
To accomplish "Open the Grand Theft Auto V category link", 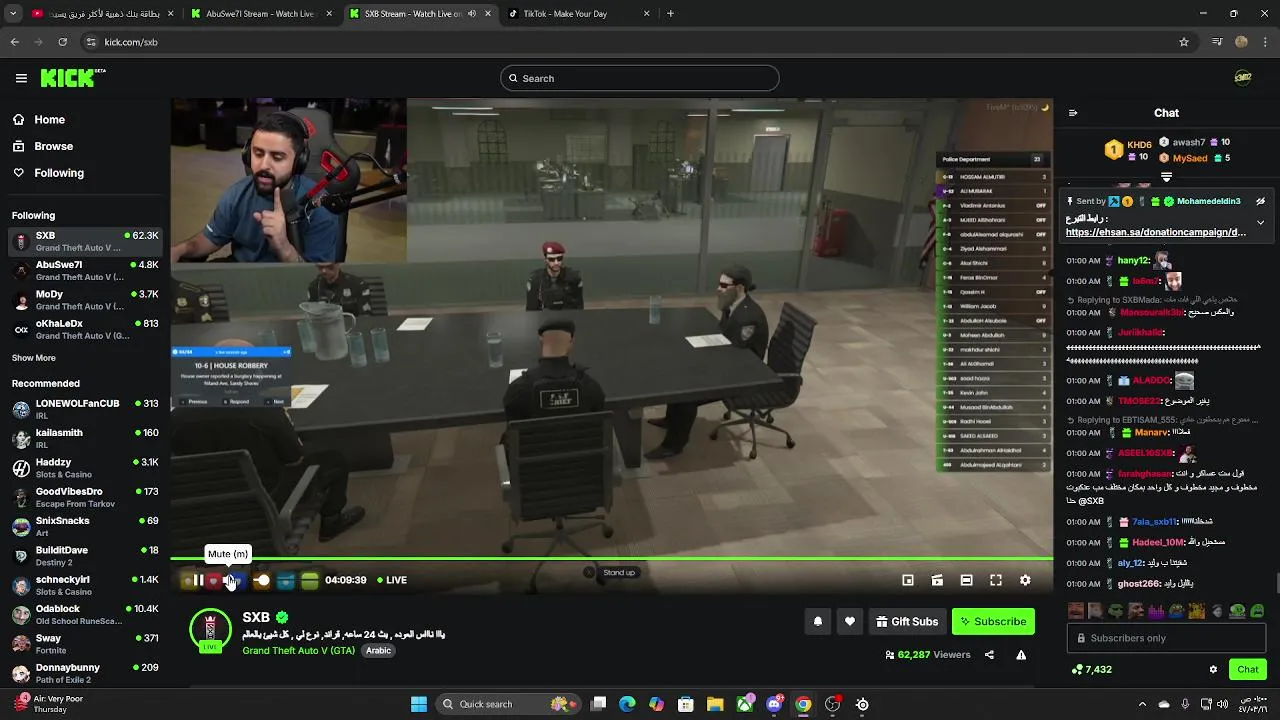I will (x=298, y=650).
